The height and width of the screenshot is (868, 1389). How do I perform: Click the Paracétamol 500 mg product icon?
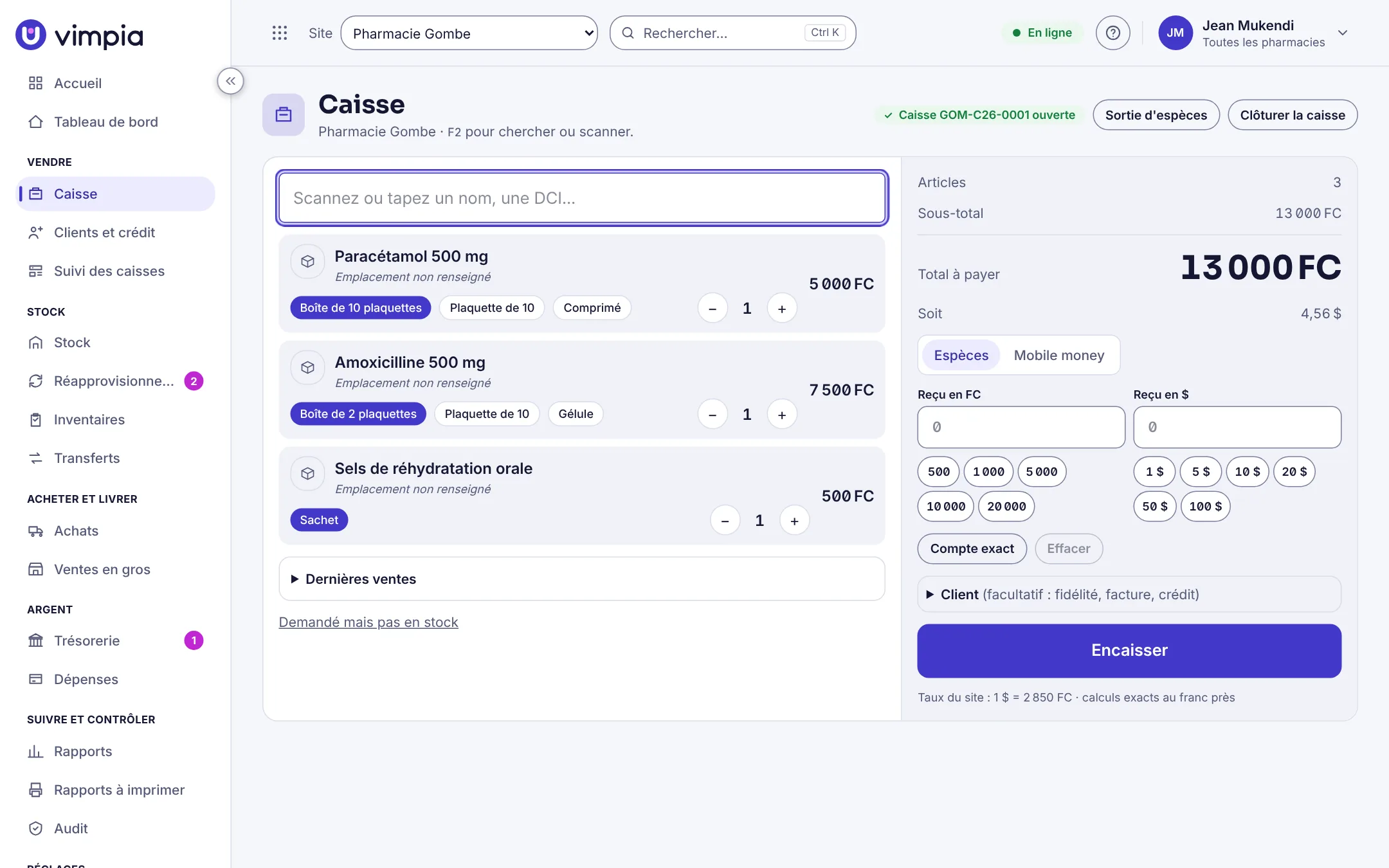click(x=307, y=262)
